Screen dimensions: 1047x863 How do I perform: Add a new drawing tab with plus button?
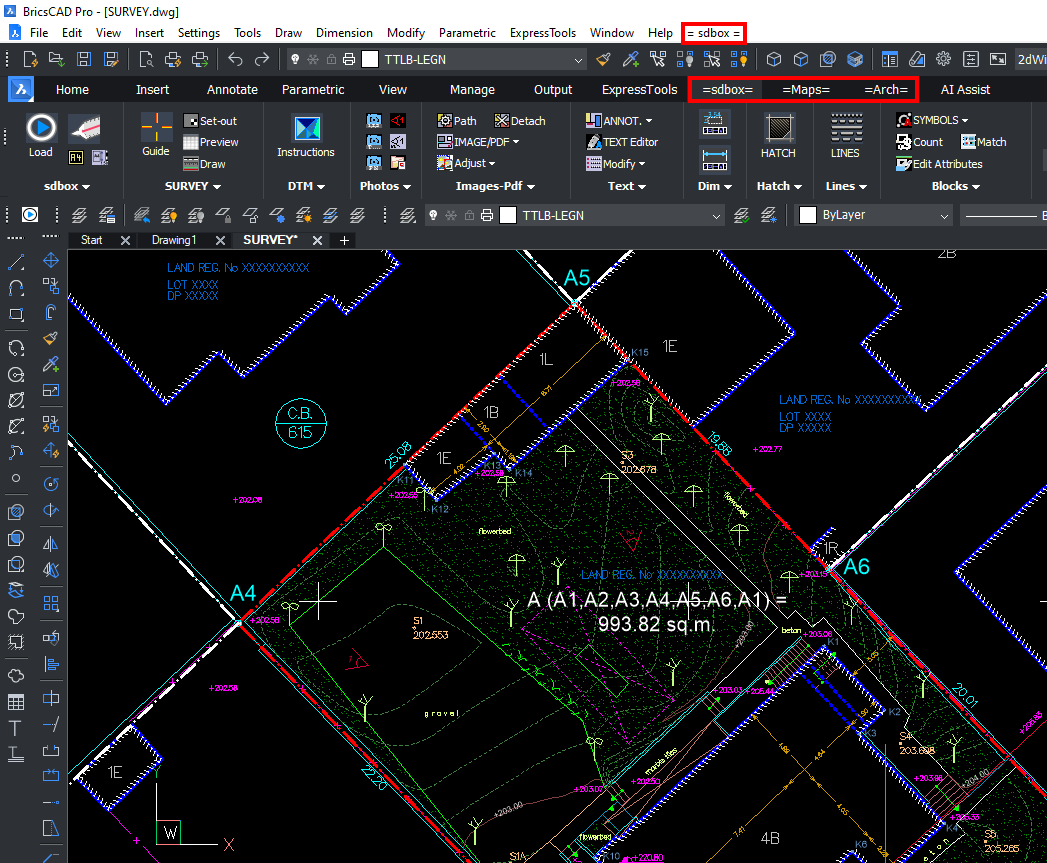click(x=345, y=240)
